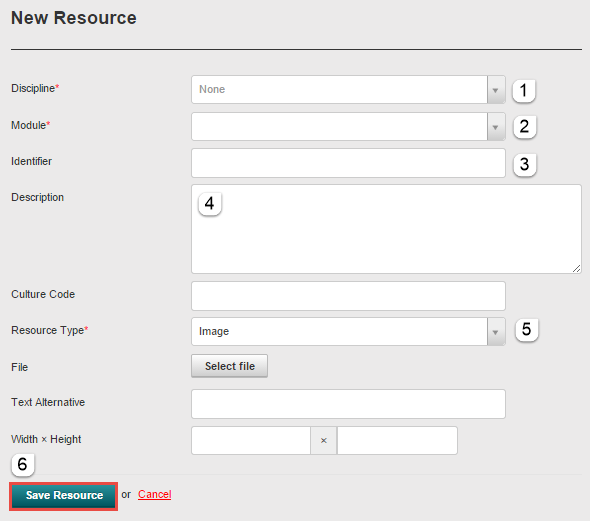The height and width of the screenshot is (521, 590).
Task: Click the Discipline dropdown arrow
Action: point(496,90)
